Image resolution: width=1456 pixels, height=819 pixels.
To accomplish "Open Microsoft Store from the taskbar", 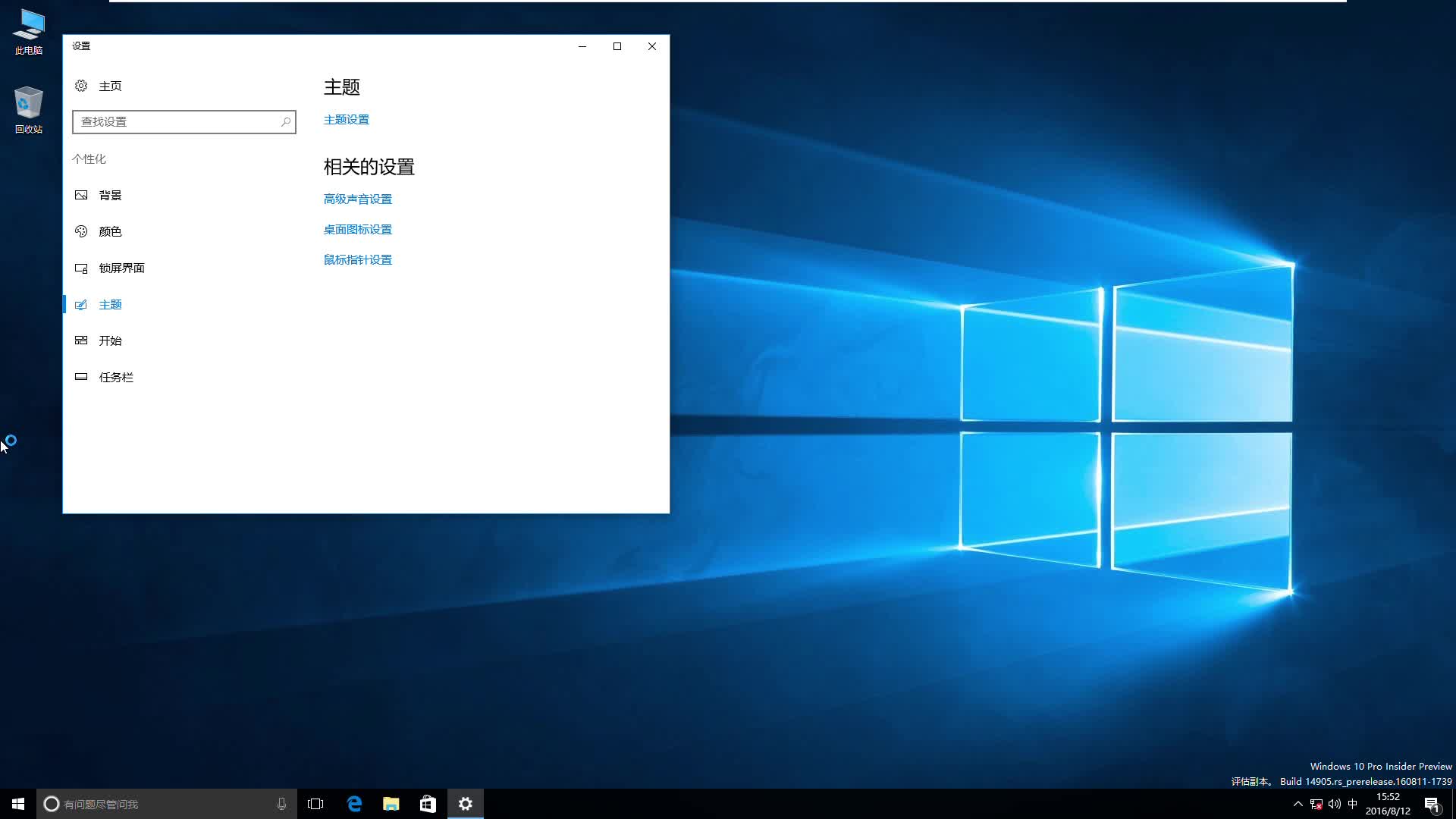I will point(428,804).
